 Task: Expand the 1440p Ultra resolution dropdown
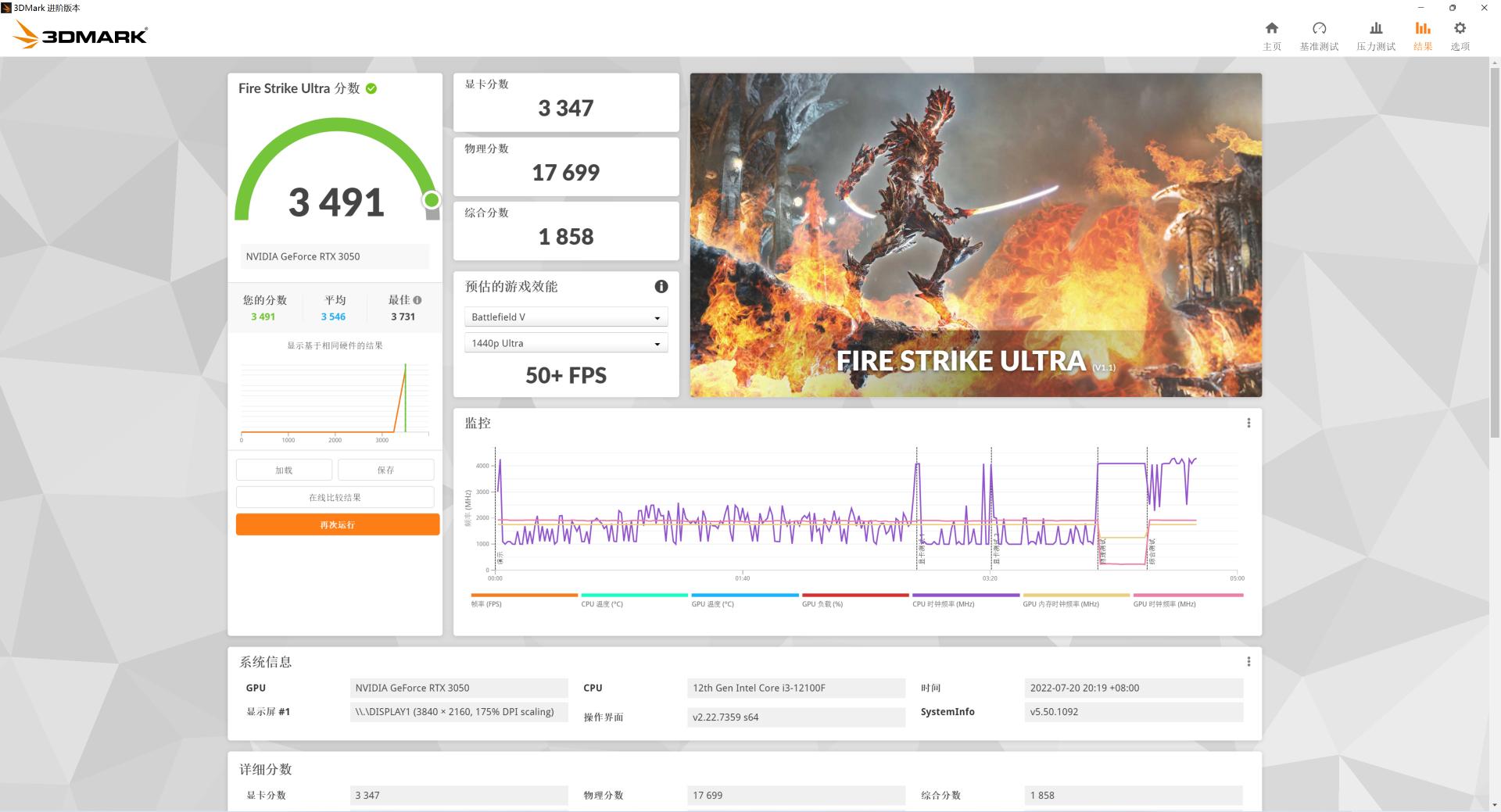coord(566,344)
